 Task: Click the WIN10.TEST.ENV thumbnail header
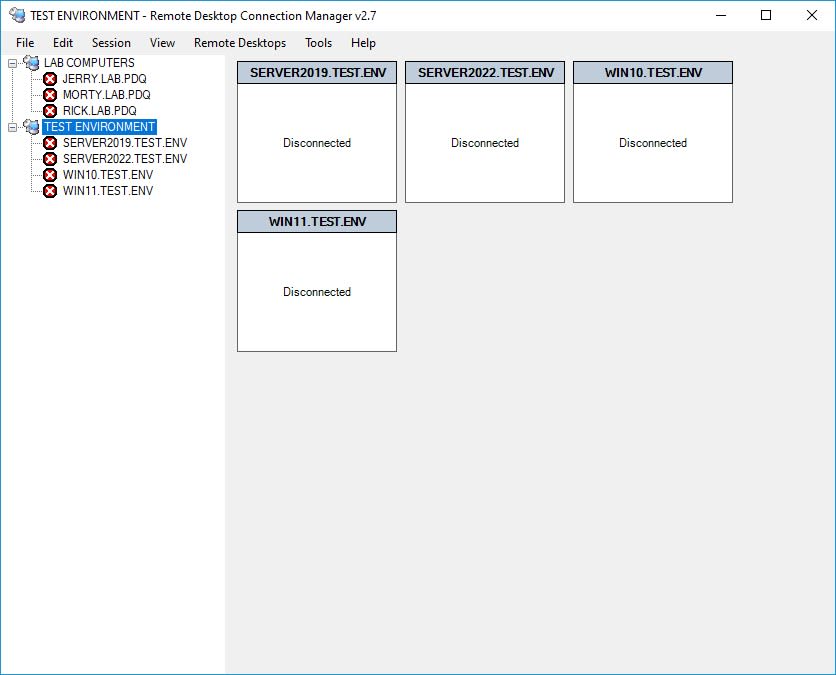pos(653,73)
